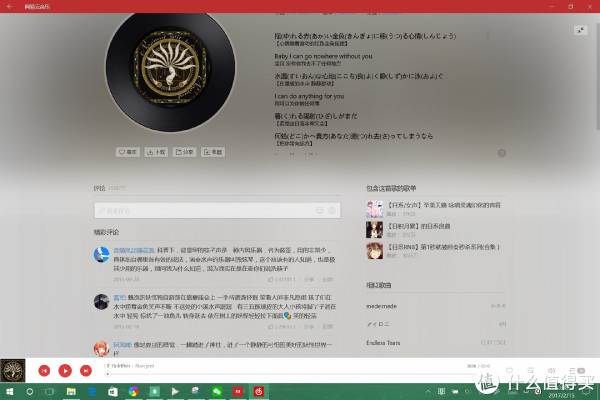Image resolution: width=600 pixels, height=400 pixels.
Task: Open the third commenter's orange-haired avatar
Action: tap(101, 349)
